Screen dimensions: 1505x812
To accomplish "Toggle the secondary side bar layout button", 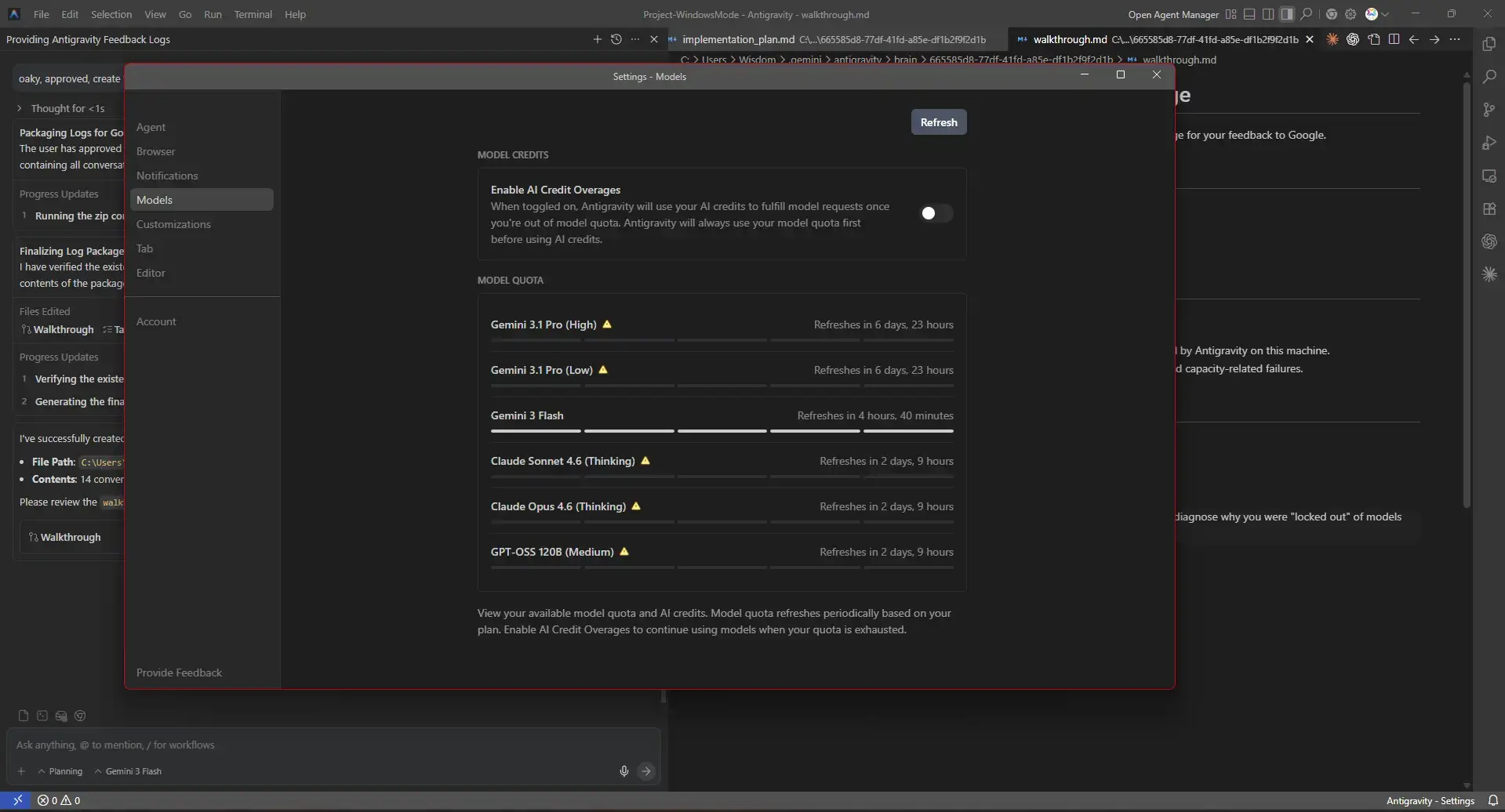I will coord(1286,14).
